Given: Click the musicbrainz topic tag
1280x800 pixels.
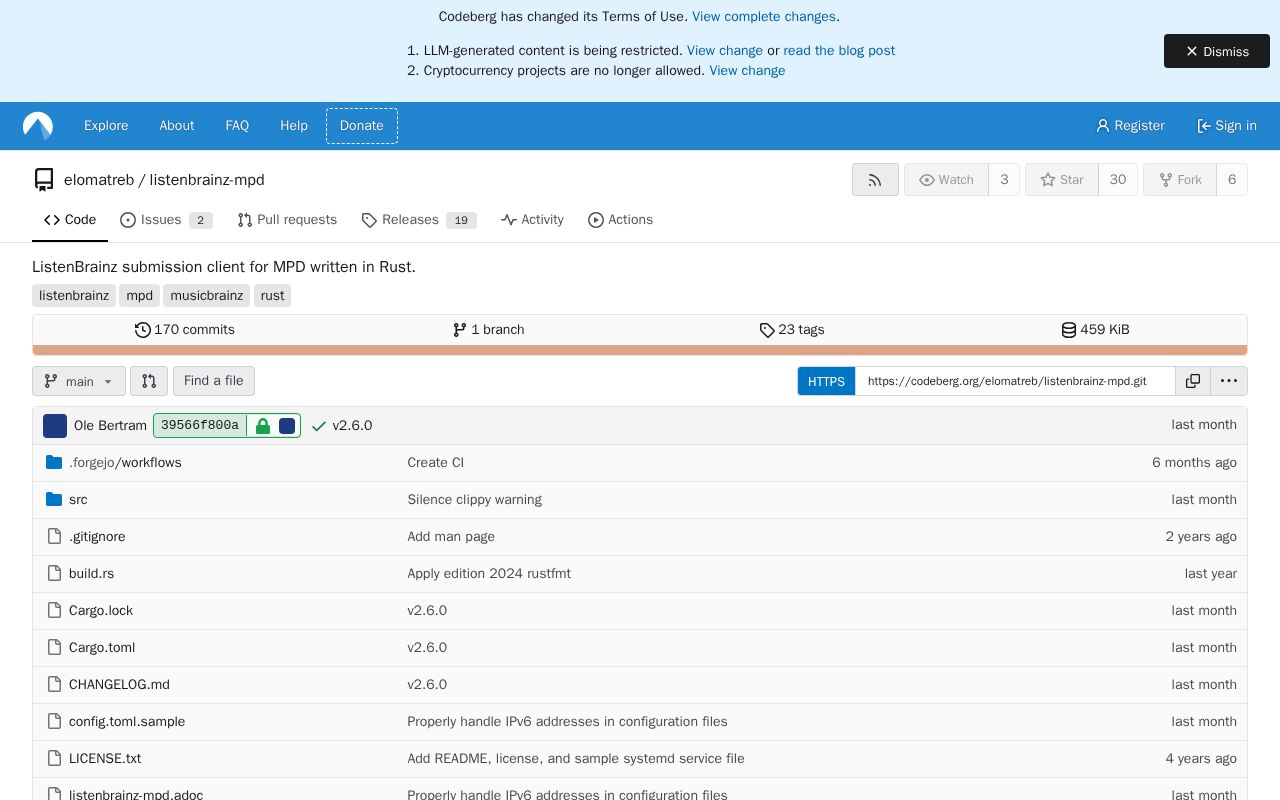Looking at the screenshot, I should pyautogui.click(x=207, y=296).
